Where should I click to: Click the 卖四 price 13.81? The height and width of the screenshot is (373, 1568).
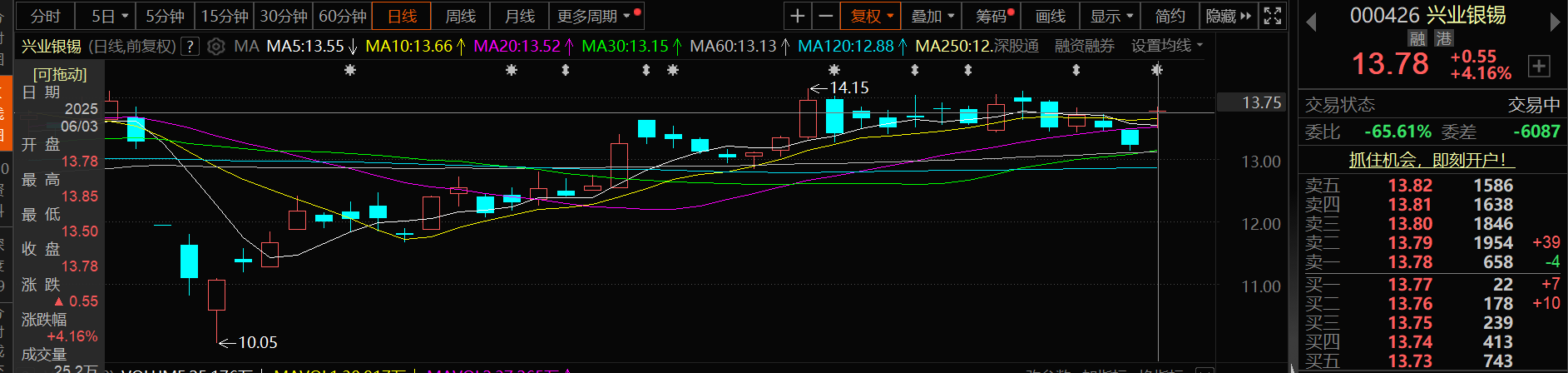coord(1410,205)
